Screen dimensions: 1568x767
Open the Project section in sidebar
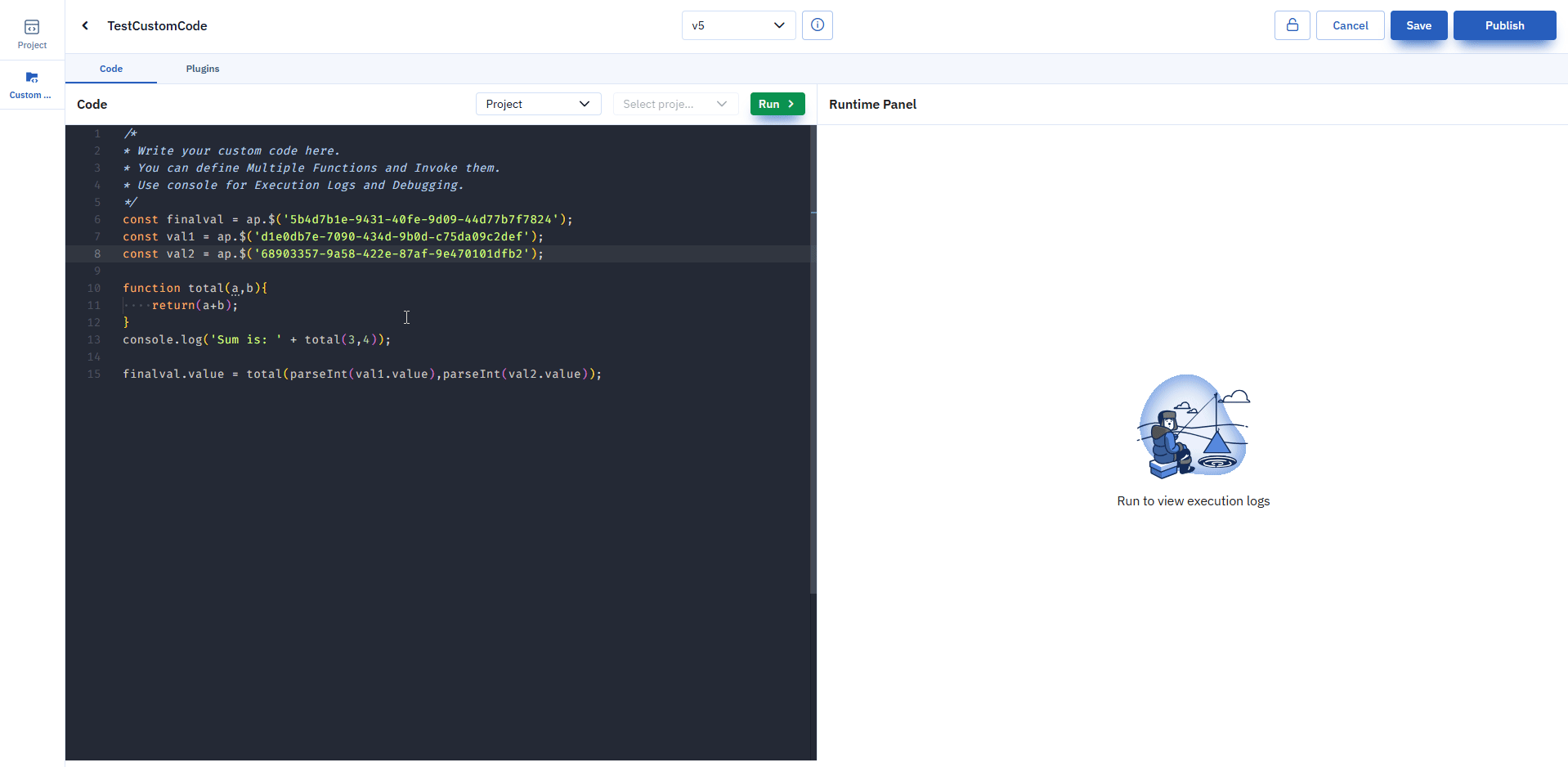32,34
